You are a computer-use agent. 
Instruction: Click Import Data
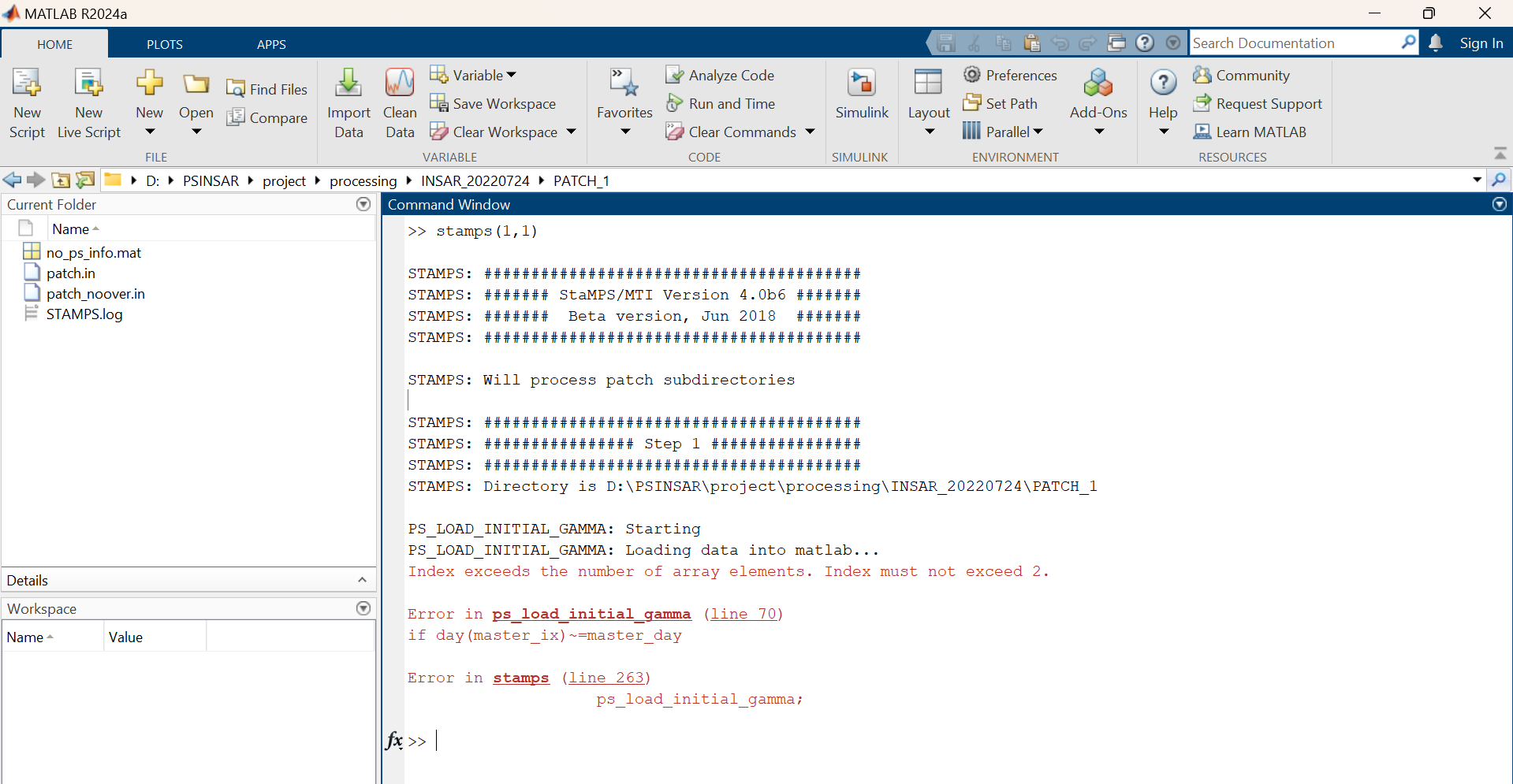coord(348,103)
